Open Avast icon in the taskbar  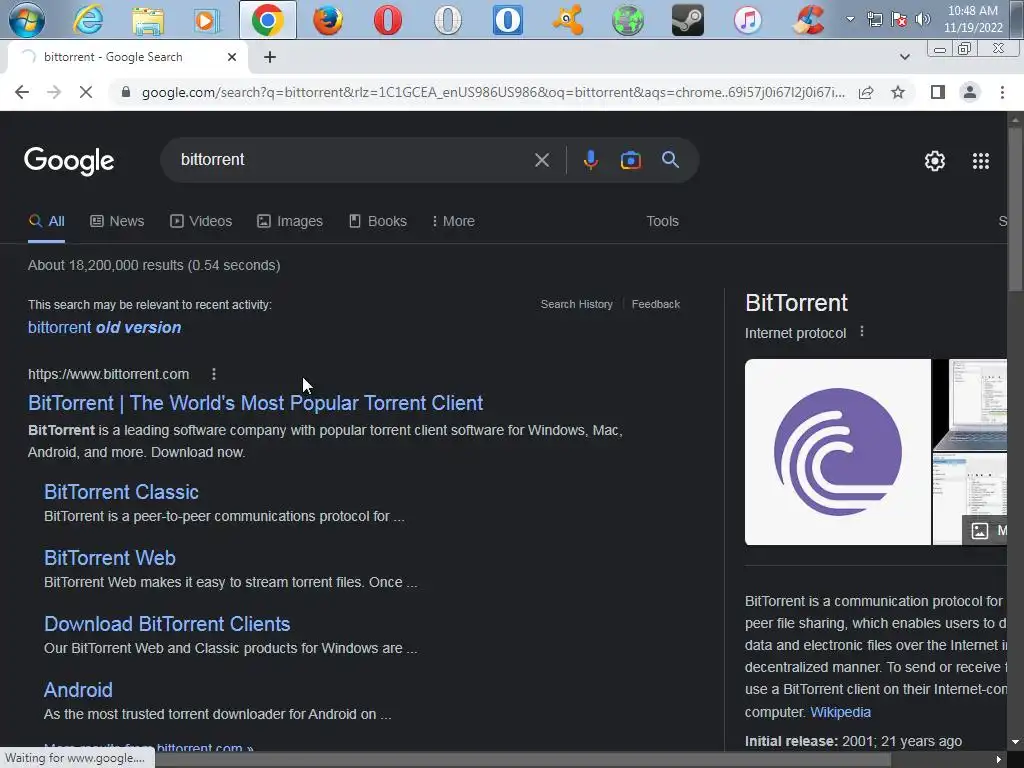coord(568,20)
